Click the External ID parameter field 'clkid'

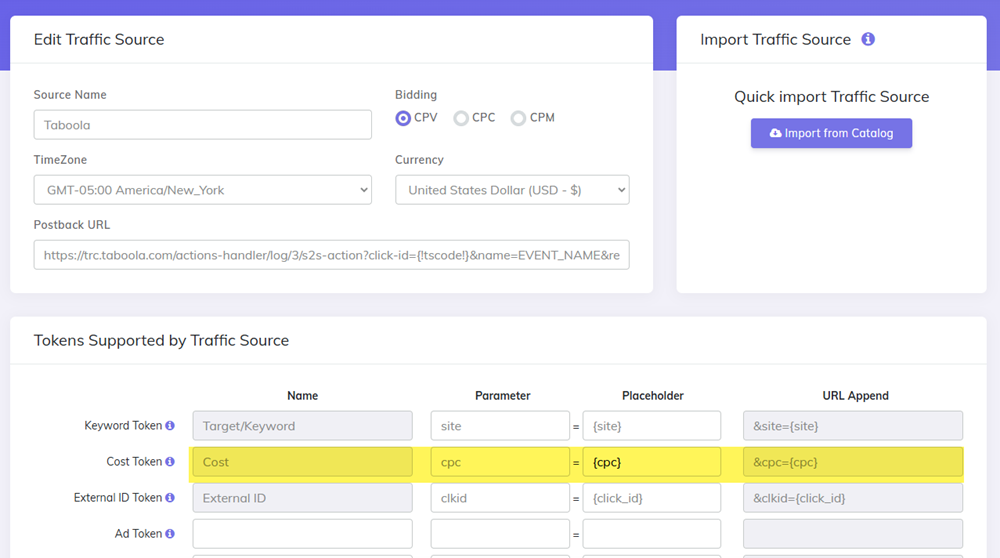click(x=500, y=498)
